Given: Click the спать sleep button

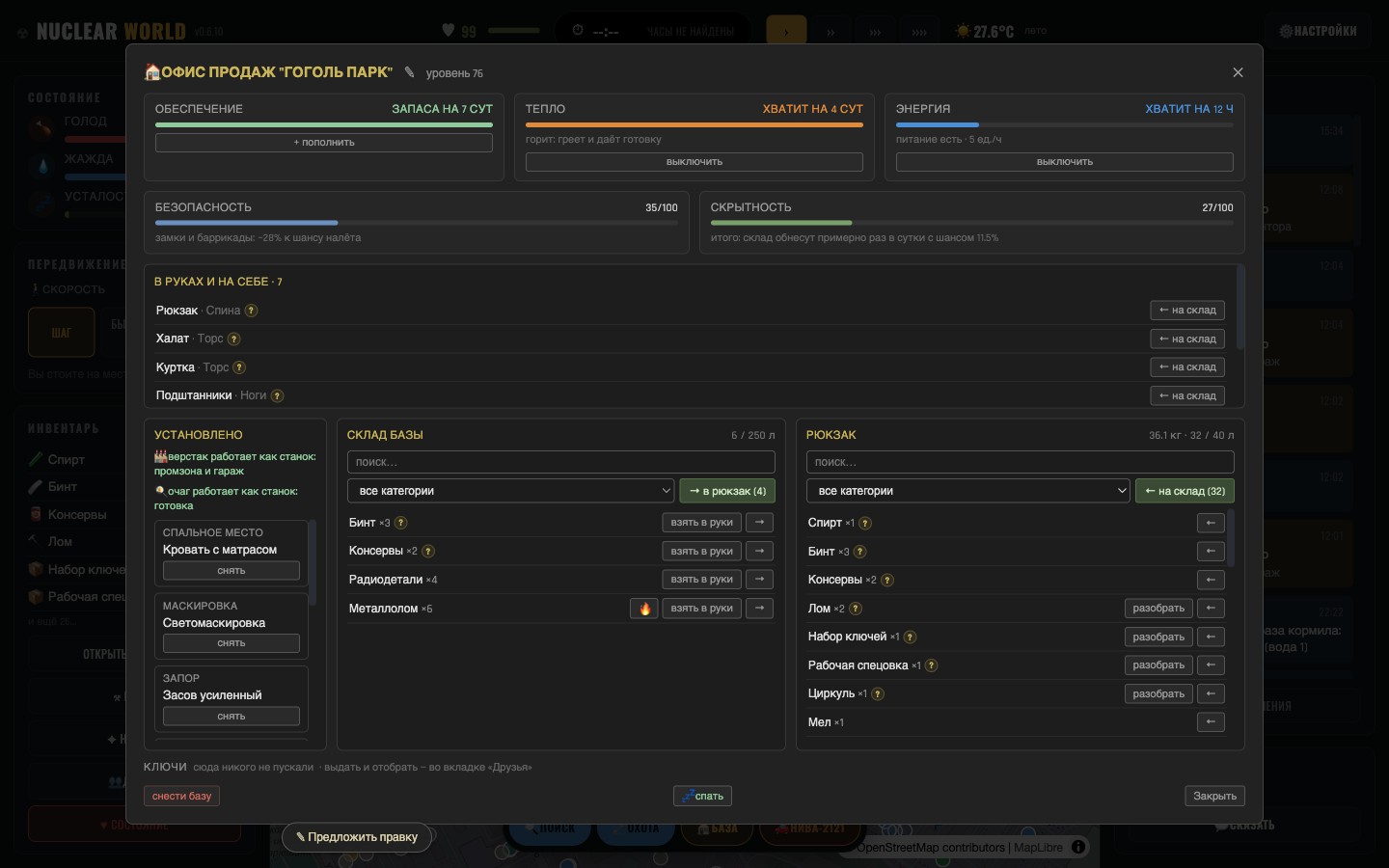Looking at the screenshot, I should point(702,796).
